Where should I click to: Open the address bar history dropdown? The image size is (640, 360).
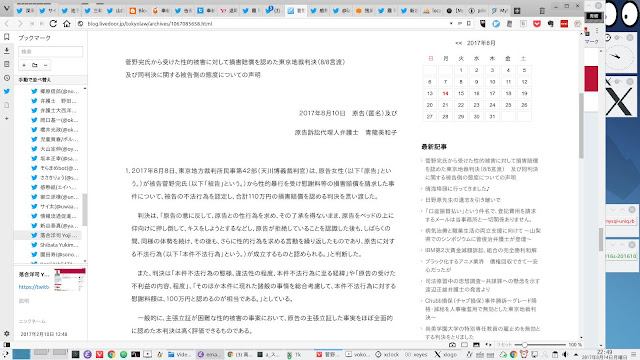(x=451, y=24)
